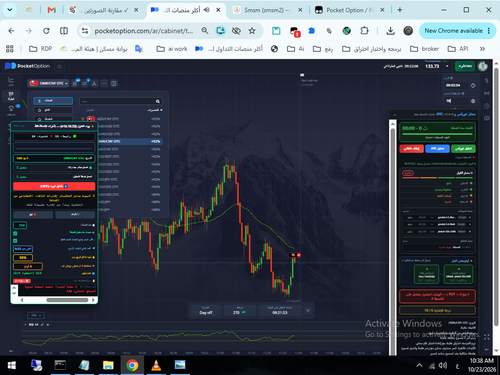Click the clock icon beside the trade time field
Screen dimensions: 500x375
tap(473, 86)
